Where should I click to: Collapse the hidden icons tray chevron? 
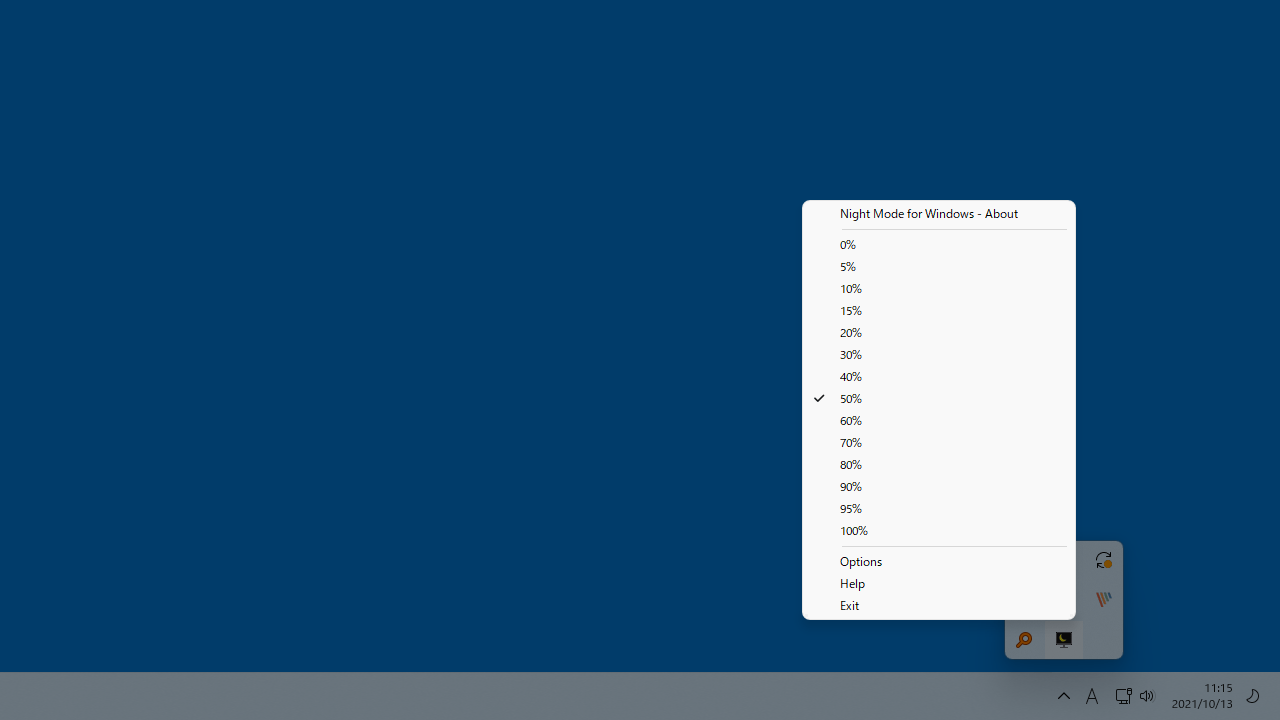(x=1064, y=696)
